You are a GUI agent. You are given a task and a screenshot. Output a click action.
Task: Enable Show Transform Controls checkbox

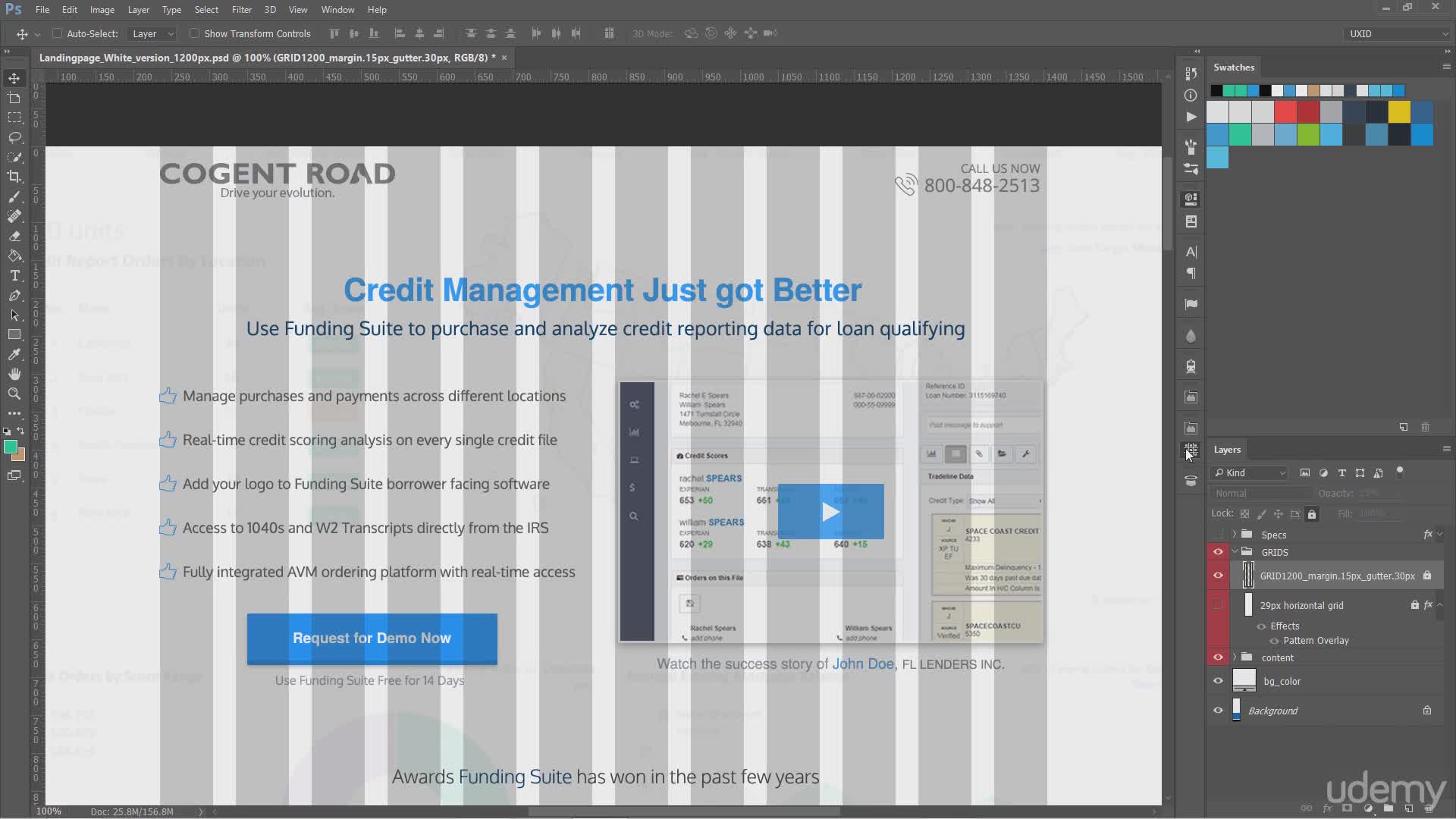[x=194, y=33]
